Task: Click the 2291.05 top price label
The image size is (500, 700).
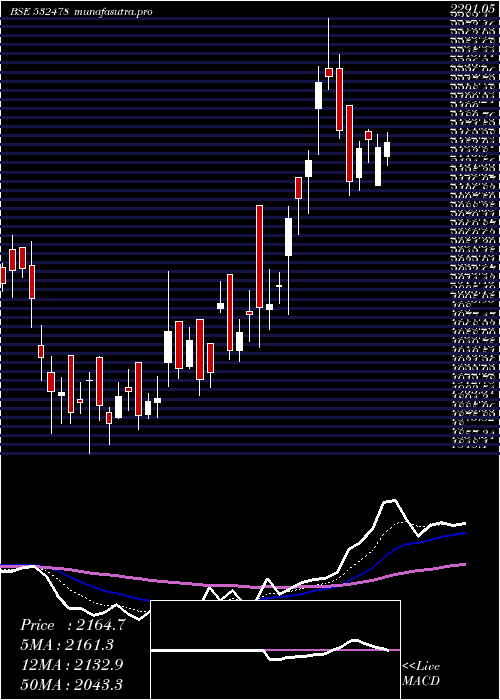Action: [x=474, y=8]
